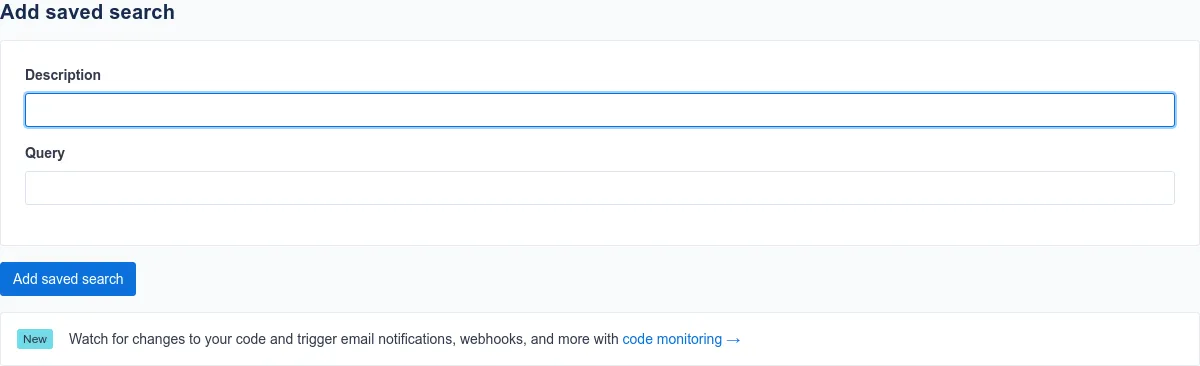
Task: Click inside the Query input box
Action: (600, 188)
